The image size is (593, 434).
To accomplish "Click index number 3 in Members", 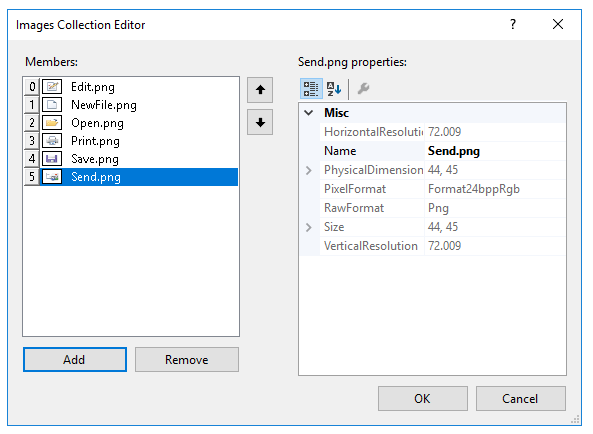I will [x=32, y=141].
